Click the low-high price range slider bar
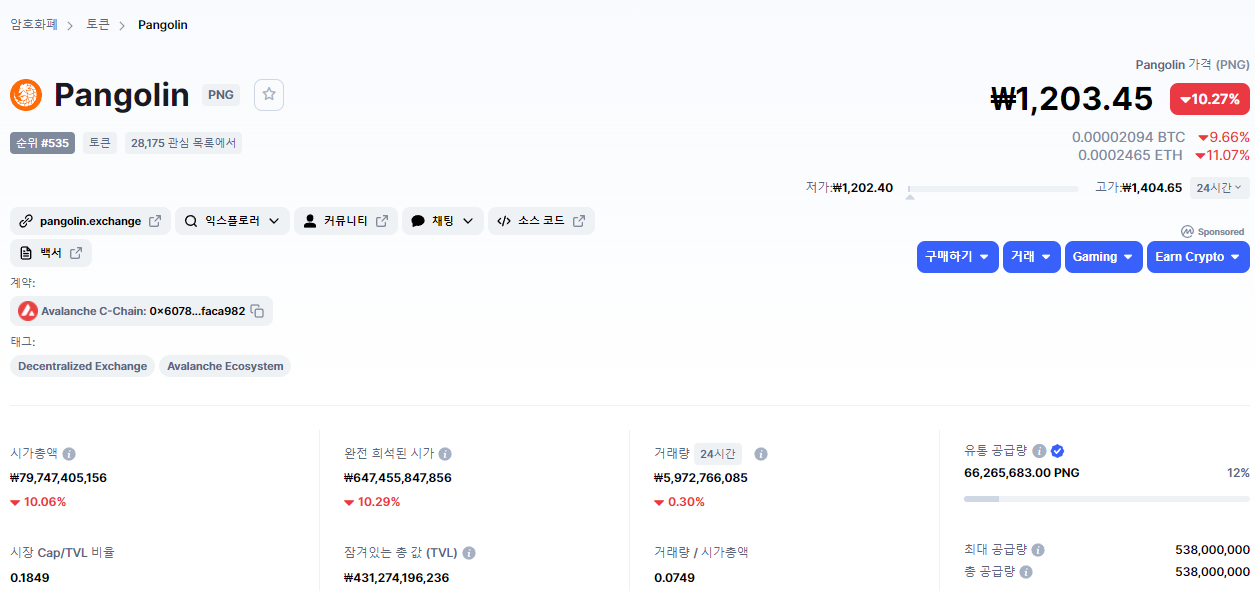This screenshot has height=604, width=1255. pos(992,188)
